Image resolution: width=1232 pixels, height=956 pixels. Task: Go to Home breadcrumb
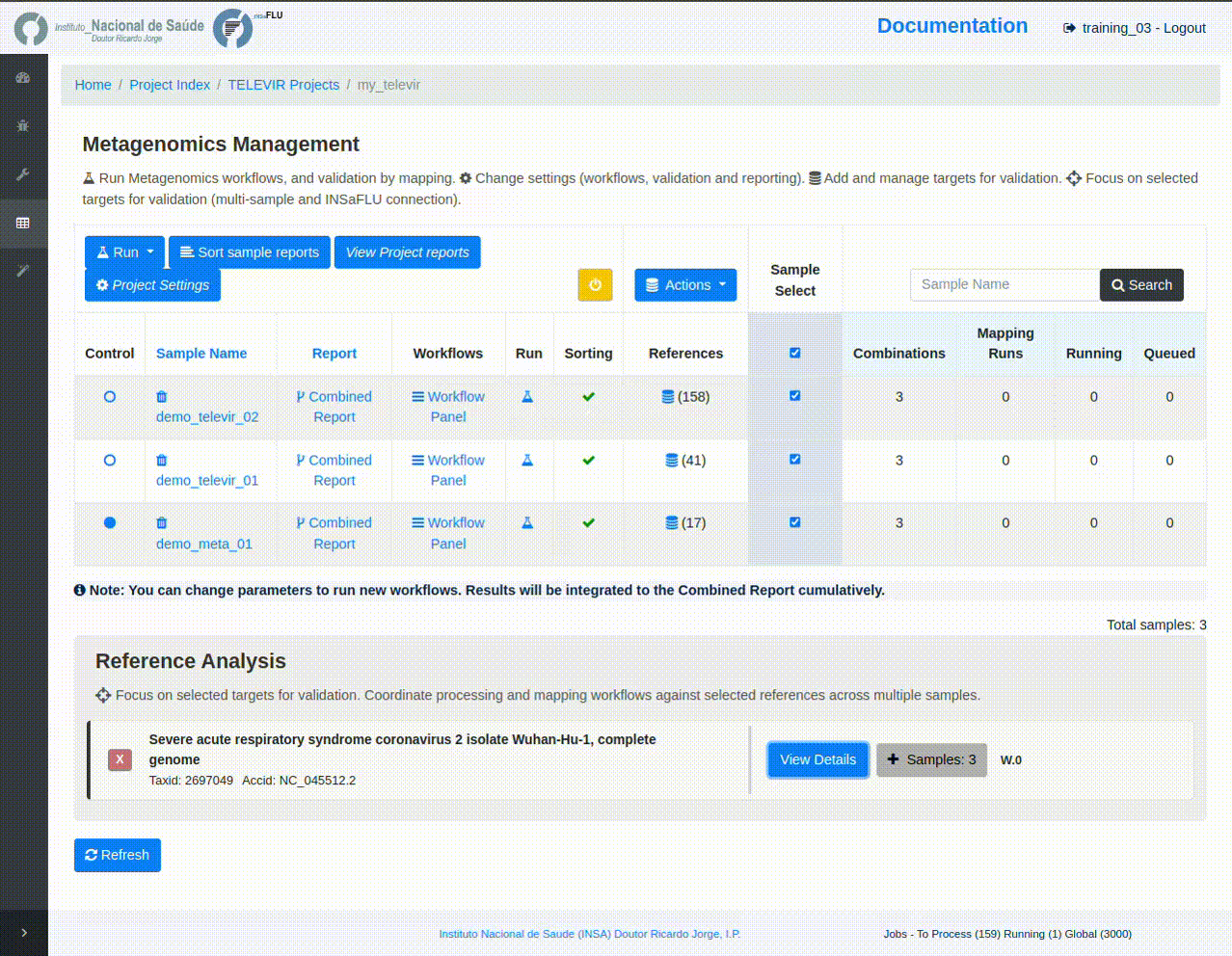(94, 85)
